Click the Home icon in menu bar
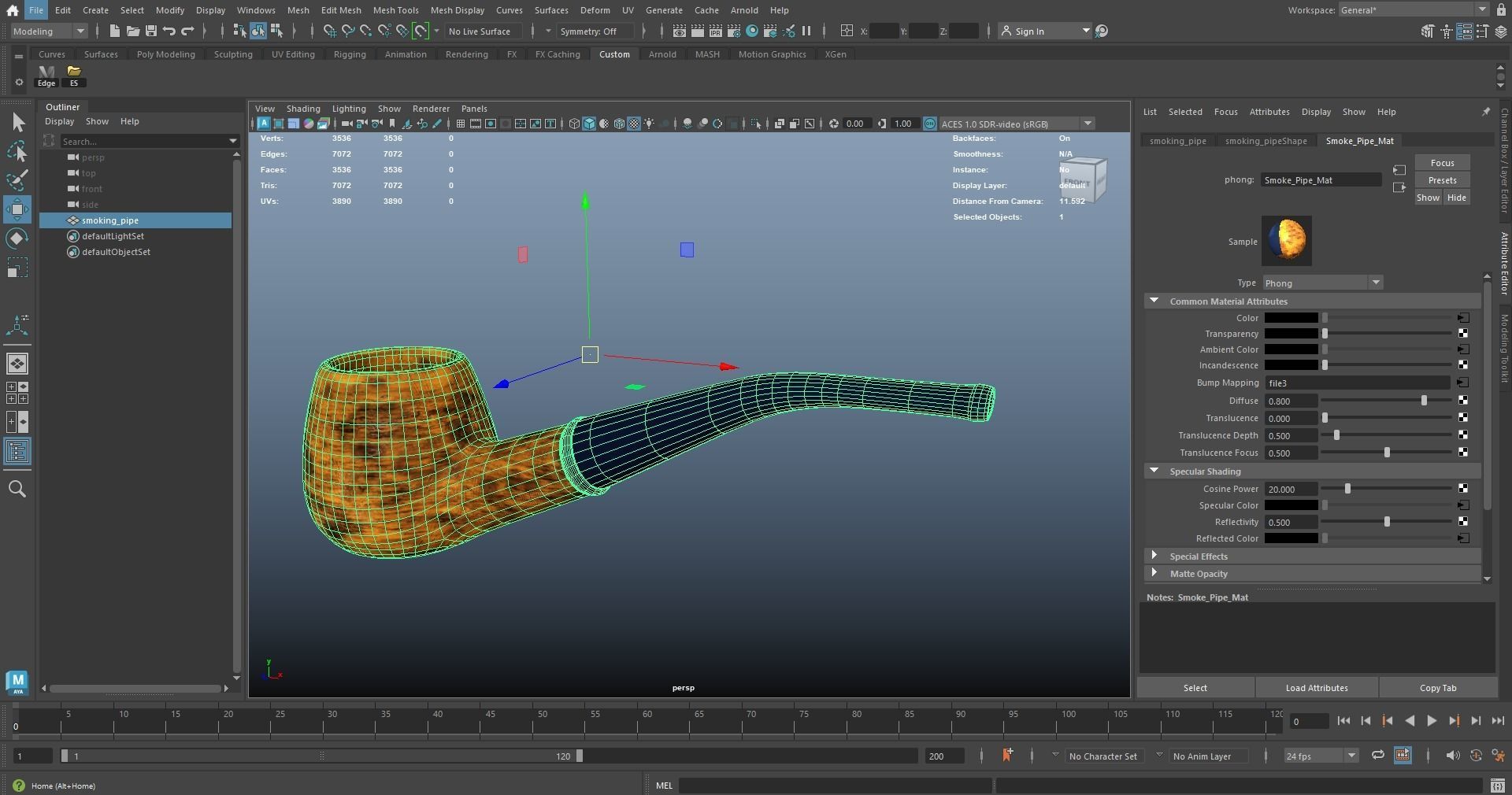1512x795 pixels. [12, 10]
